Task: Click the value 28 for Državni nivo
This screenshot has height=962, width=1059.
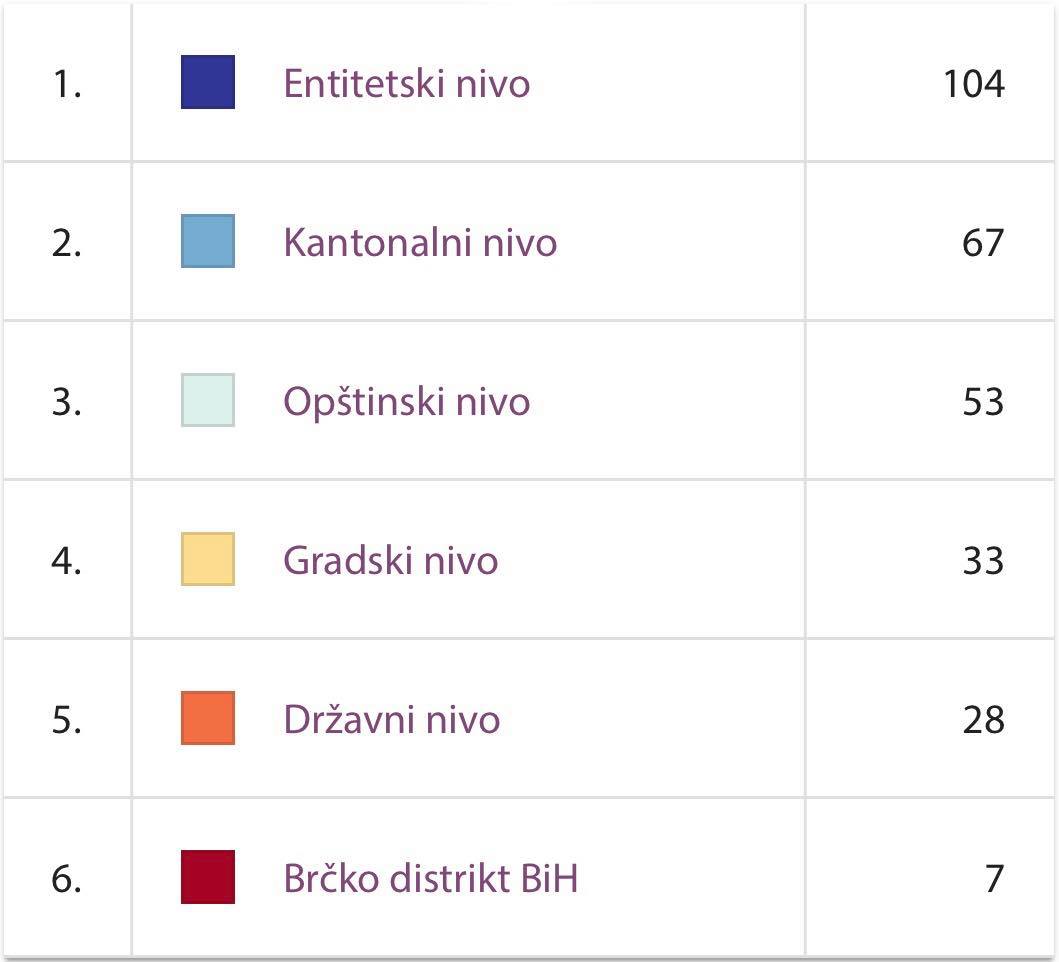Action: [982, 719]
